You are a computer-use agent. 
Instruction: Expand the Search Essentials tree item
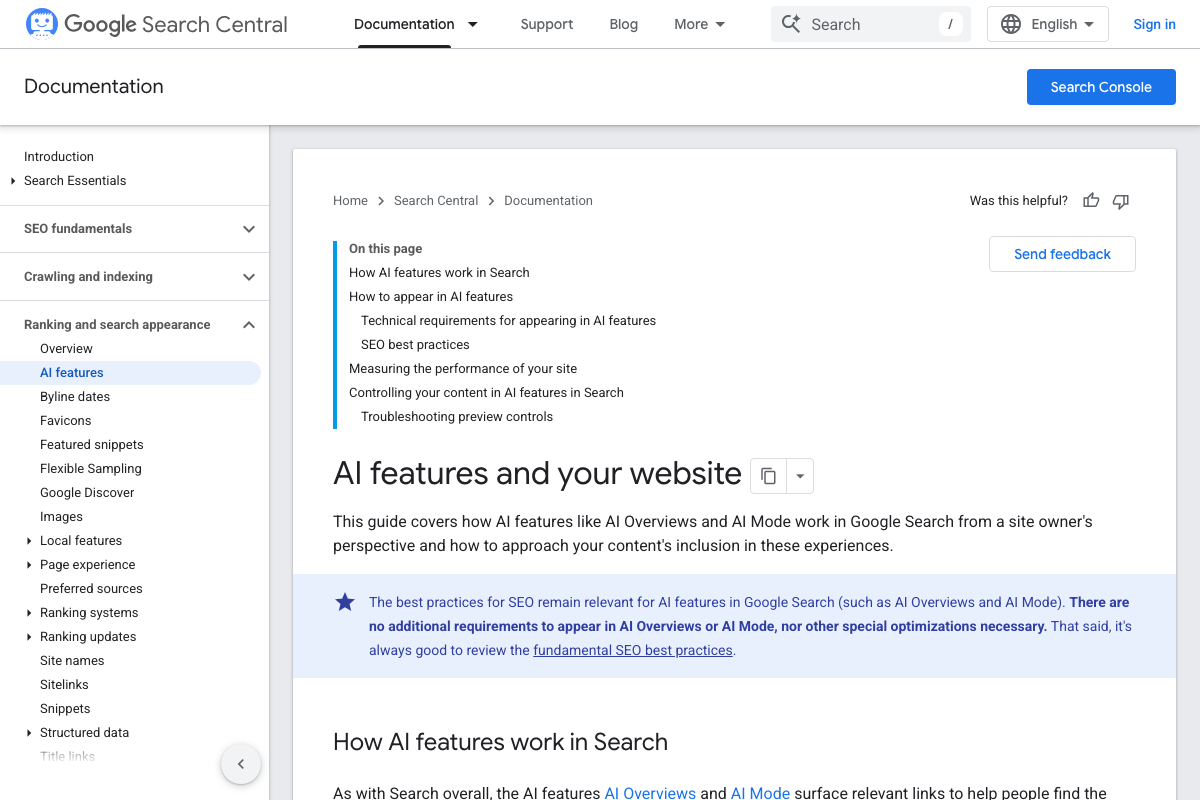click(13, 181)
